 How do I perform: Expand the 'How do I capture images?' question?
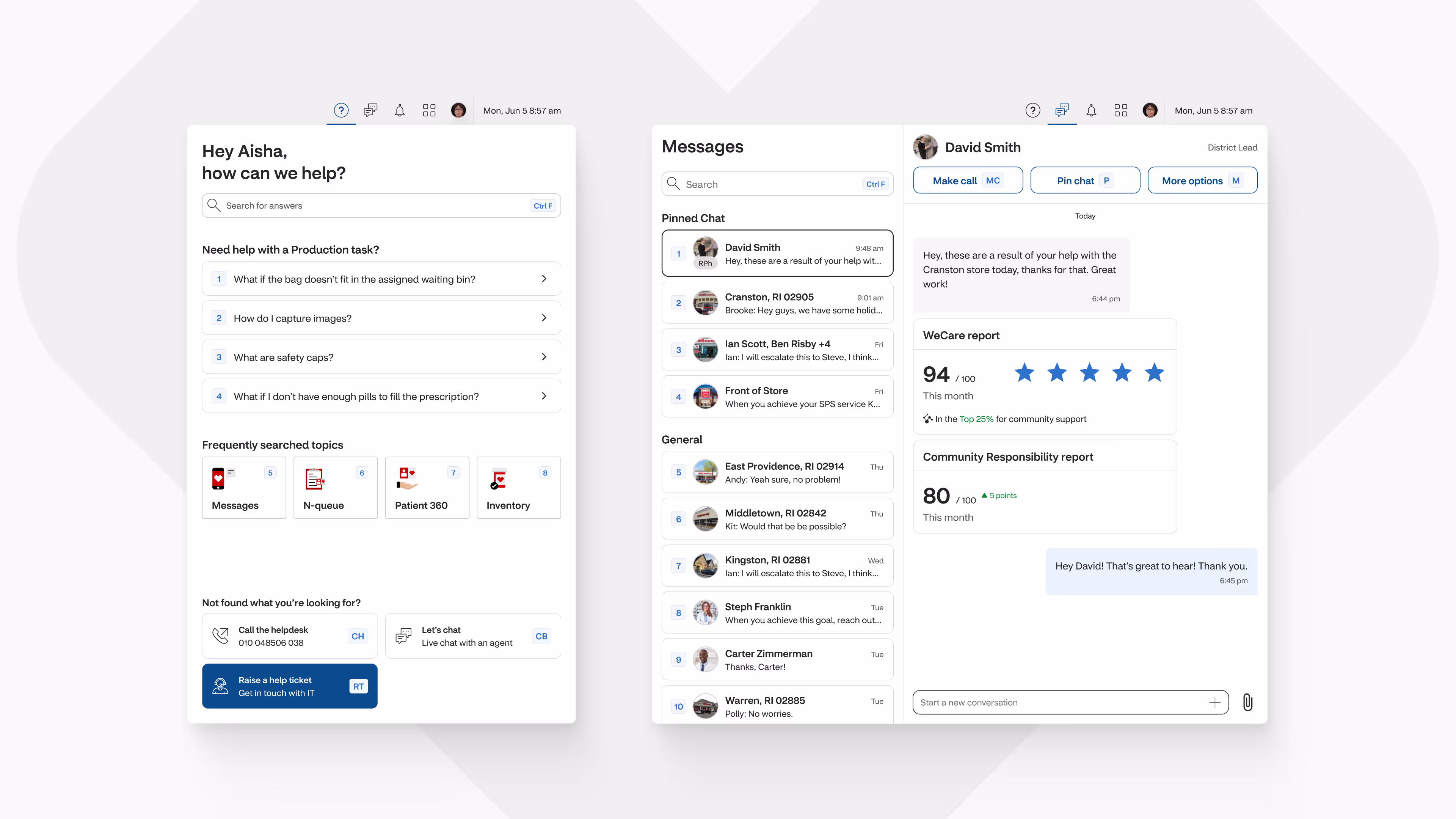[x=381, y=318]
